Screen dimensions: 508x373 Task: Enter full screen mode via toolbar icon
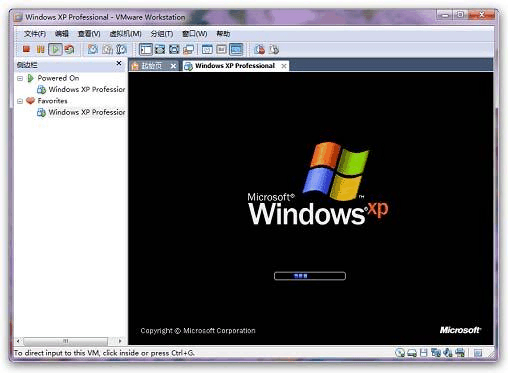click(174, 49)
